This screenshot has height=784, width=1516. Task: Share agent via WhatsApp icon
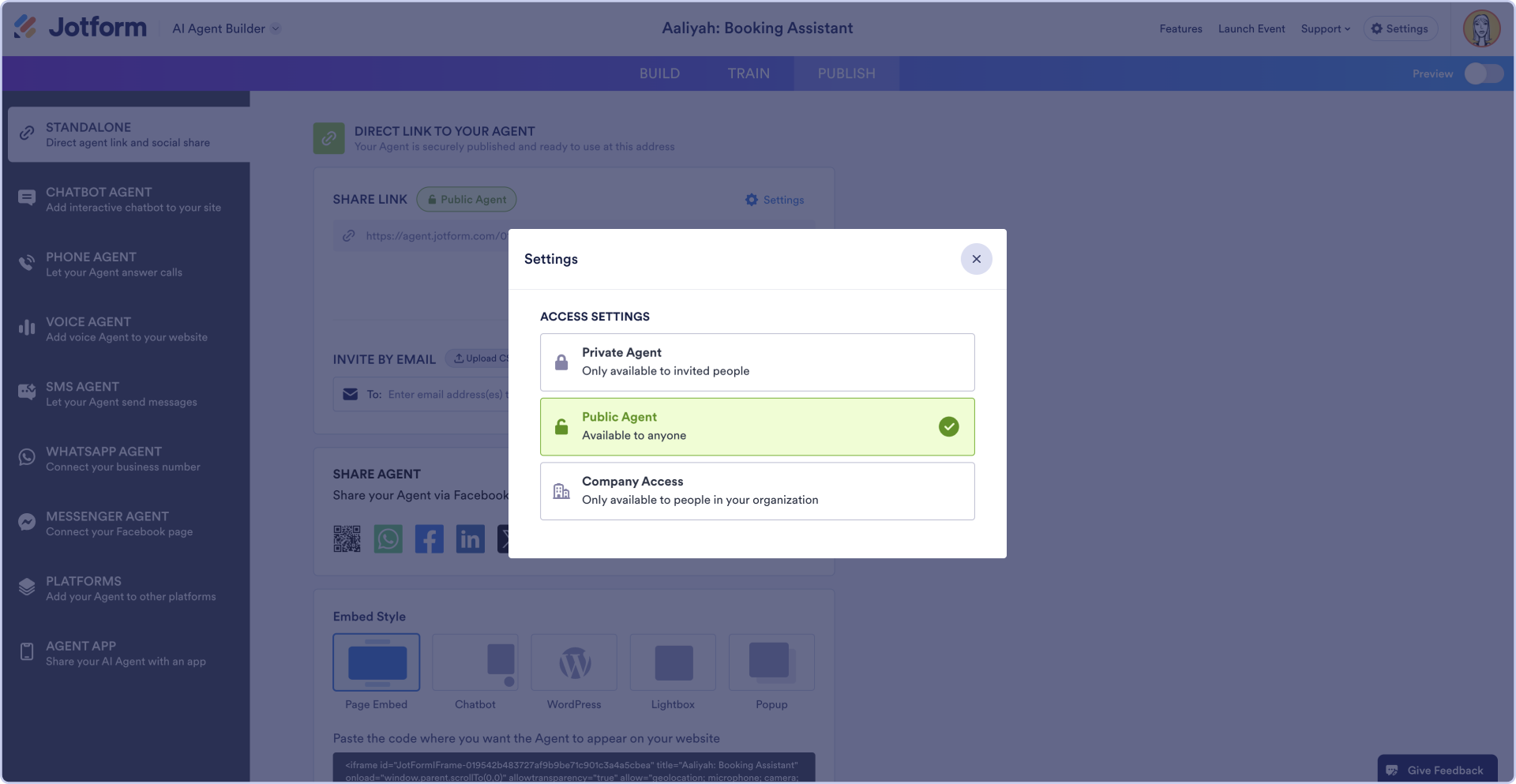[388, 539]
